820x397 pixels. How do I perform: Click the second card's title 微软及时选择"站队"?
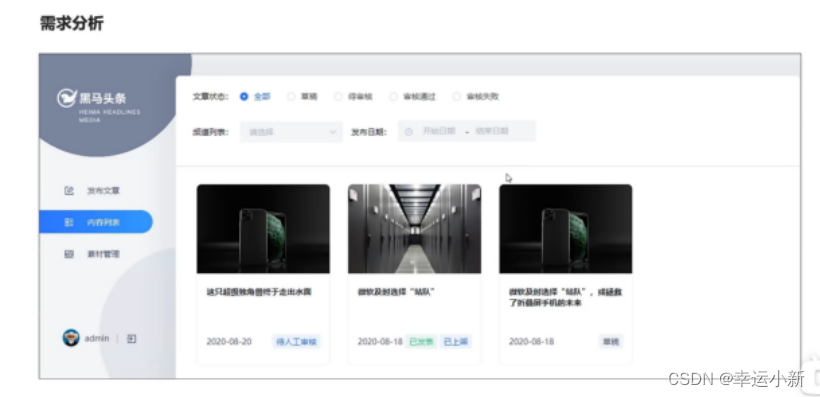[x=396, y=292]
